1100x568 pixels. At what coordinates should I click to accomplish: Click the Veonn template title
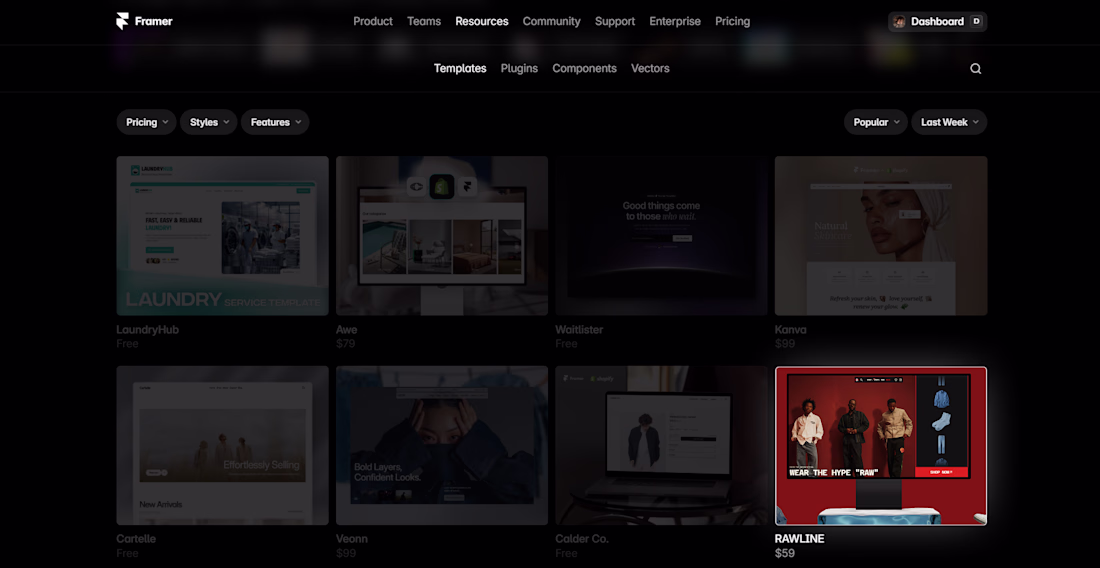[x=351, y=539]
